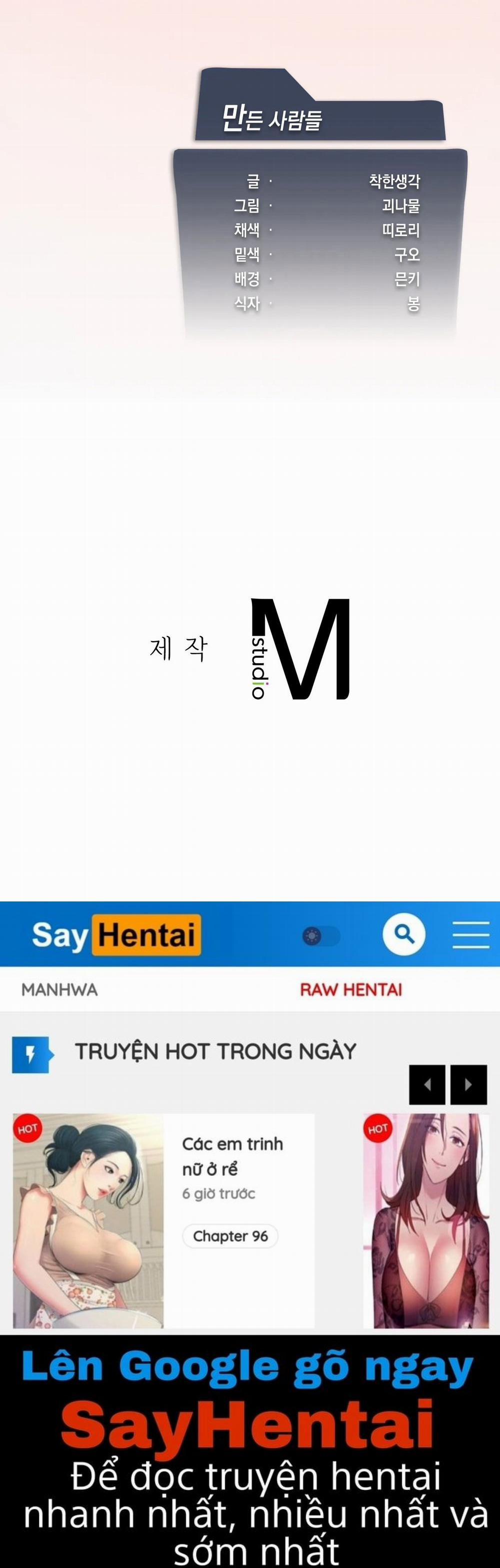Viewport: 500px width, 1568px height.
Task: Click the previous carousel arrow
Action: (427, 1084)
